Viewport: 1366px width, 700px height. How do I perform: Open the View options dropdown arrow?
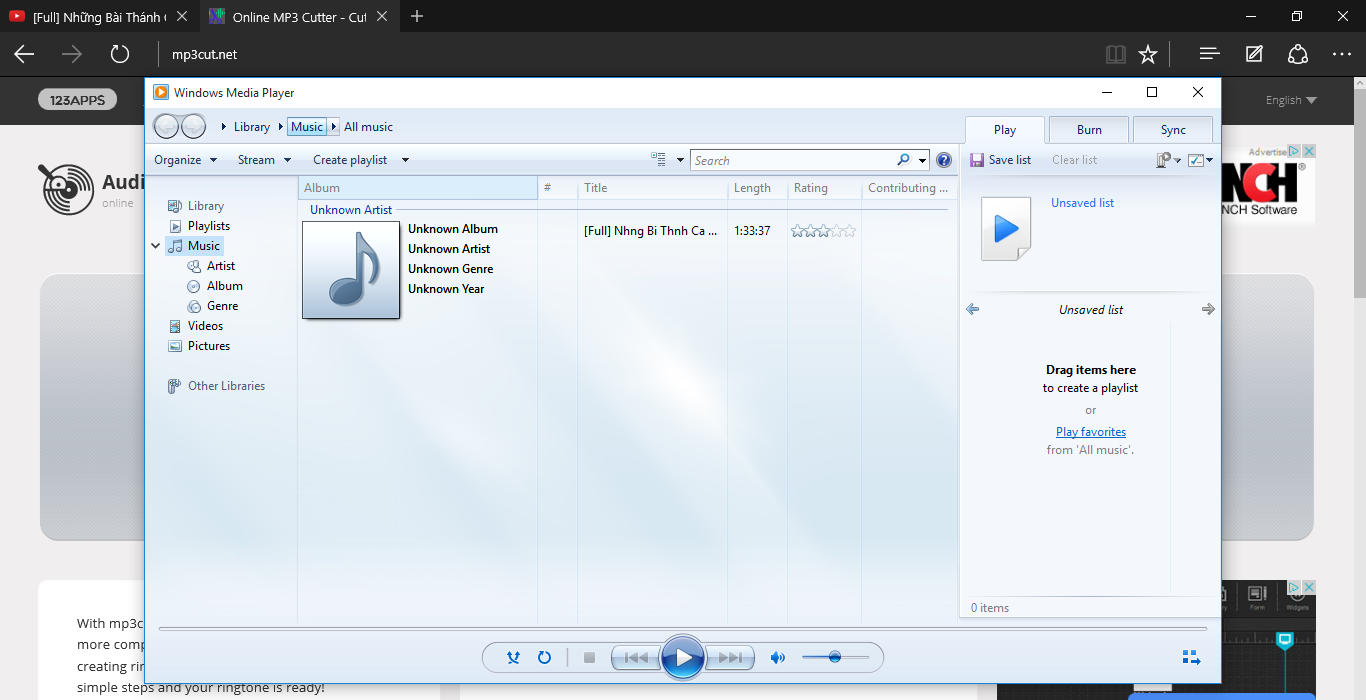click(680, 160)
